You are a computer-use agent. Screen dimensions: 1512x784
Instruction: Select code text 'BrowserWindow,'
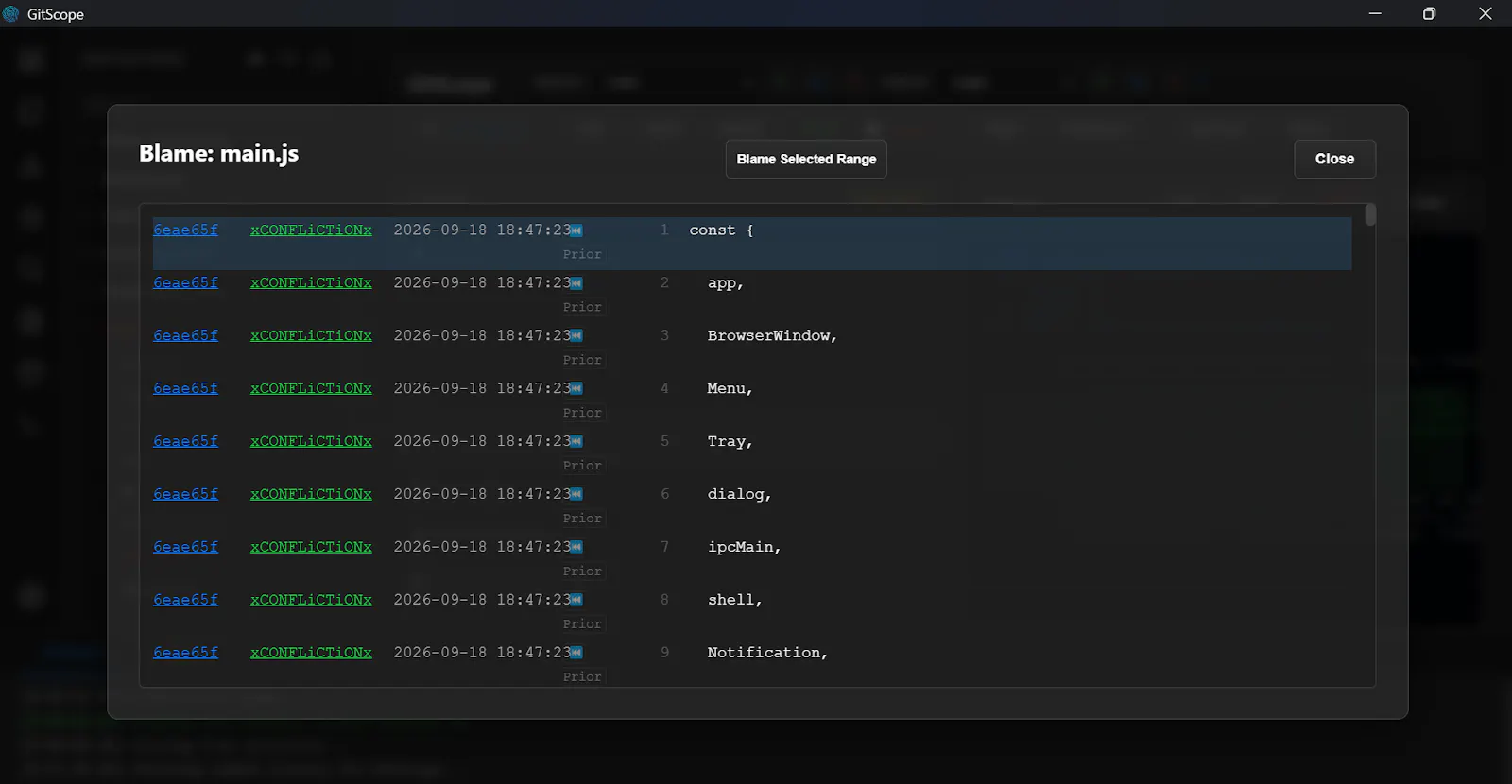772,335
